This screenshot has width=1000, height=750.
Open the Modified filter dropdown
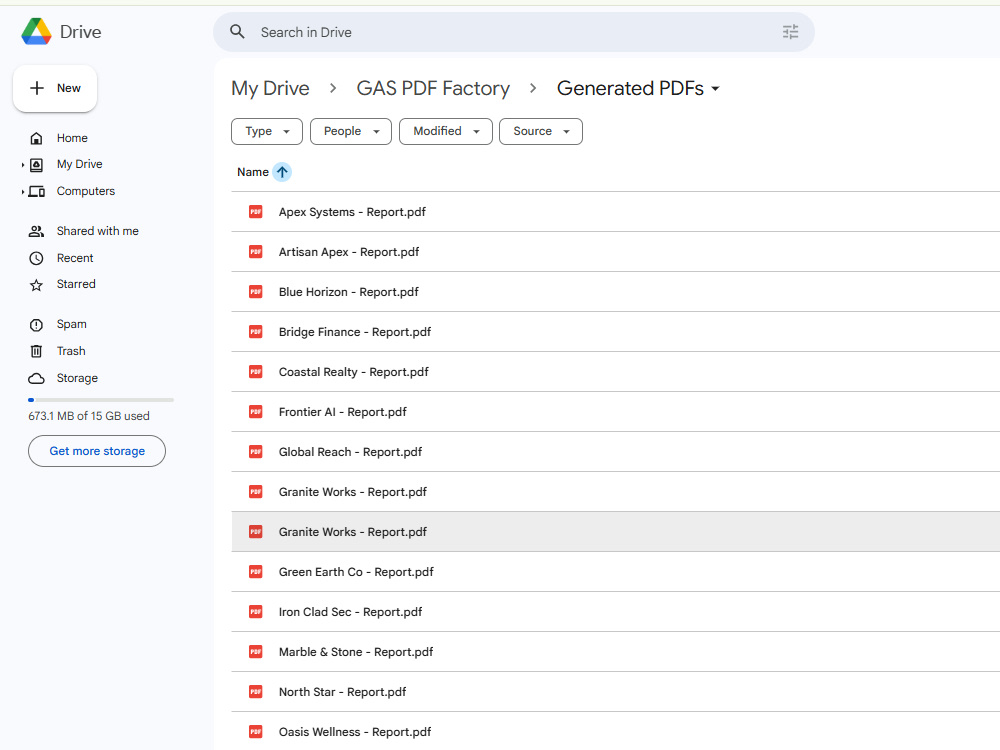click(446, 131)
